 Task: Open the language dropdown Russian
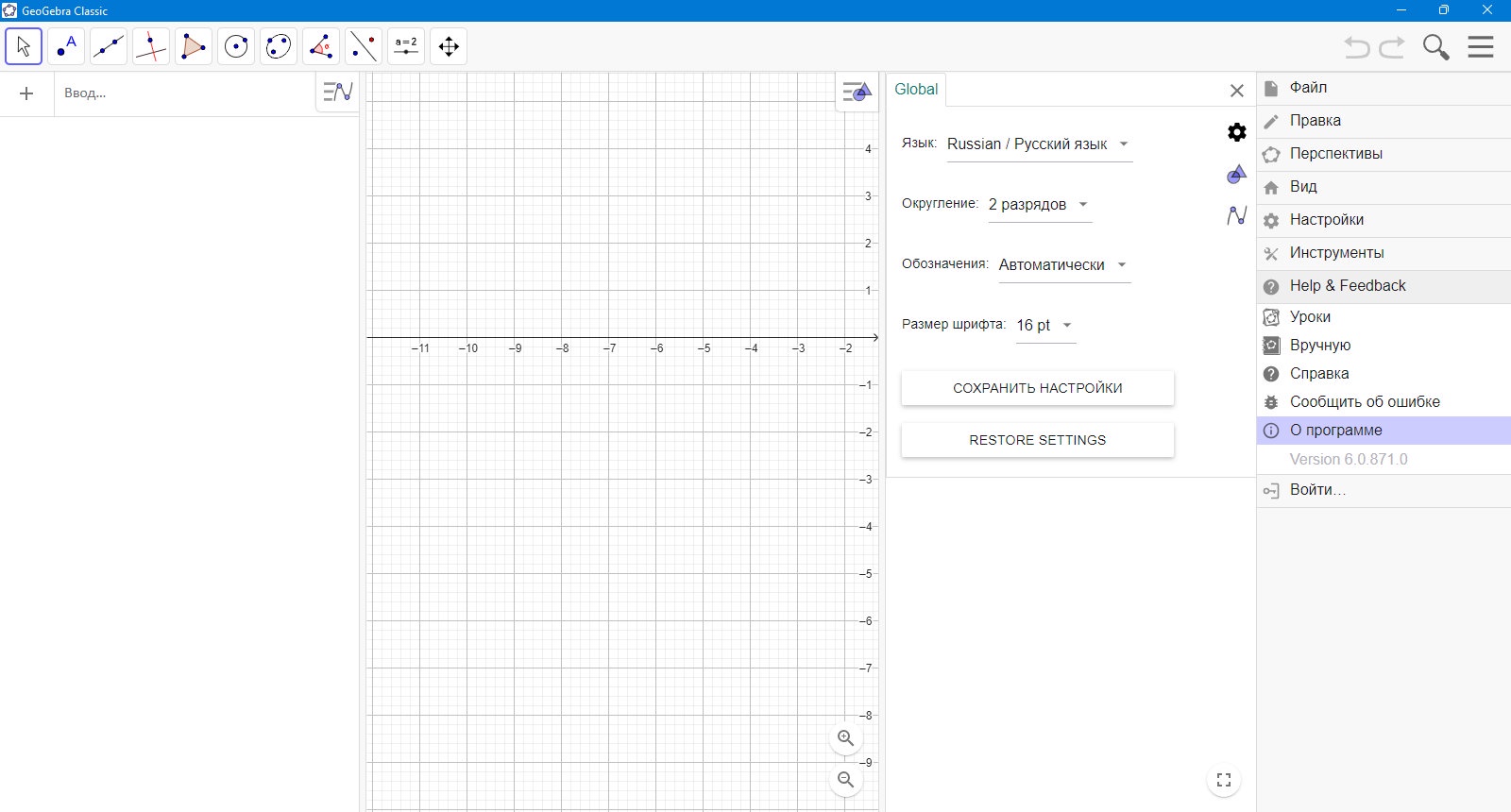1040,144
